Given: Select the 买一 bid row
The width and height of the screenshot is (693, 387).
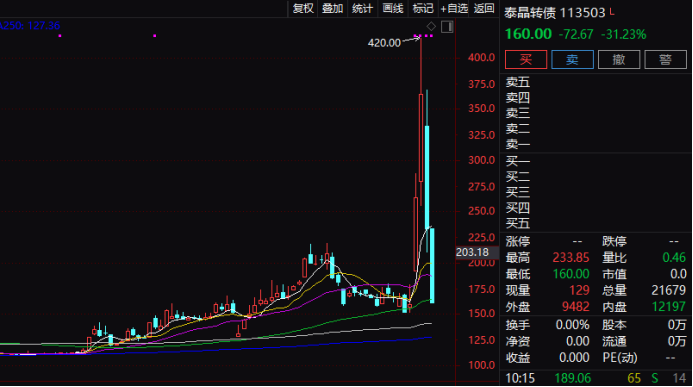Looking at the screenshot, I should coord(596,161).
